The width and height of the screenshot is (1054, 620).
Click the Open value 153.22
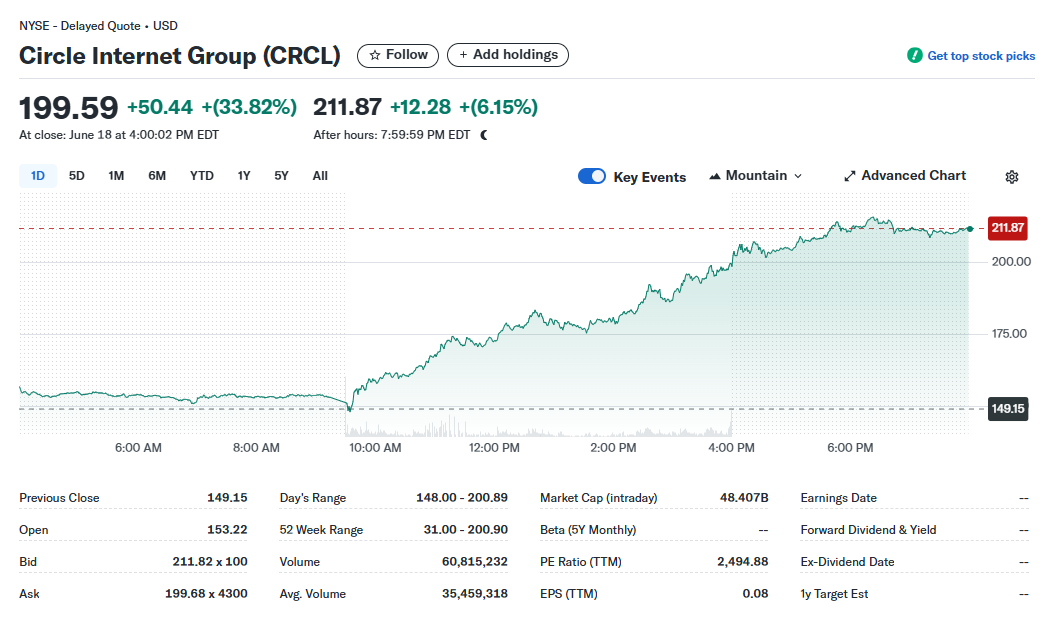tap(227, 530)
